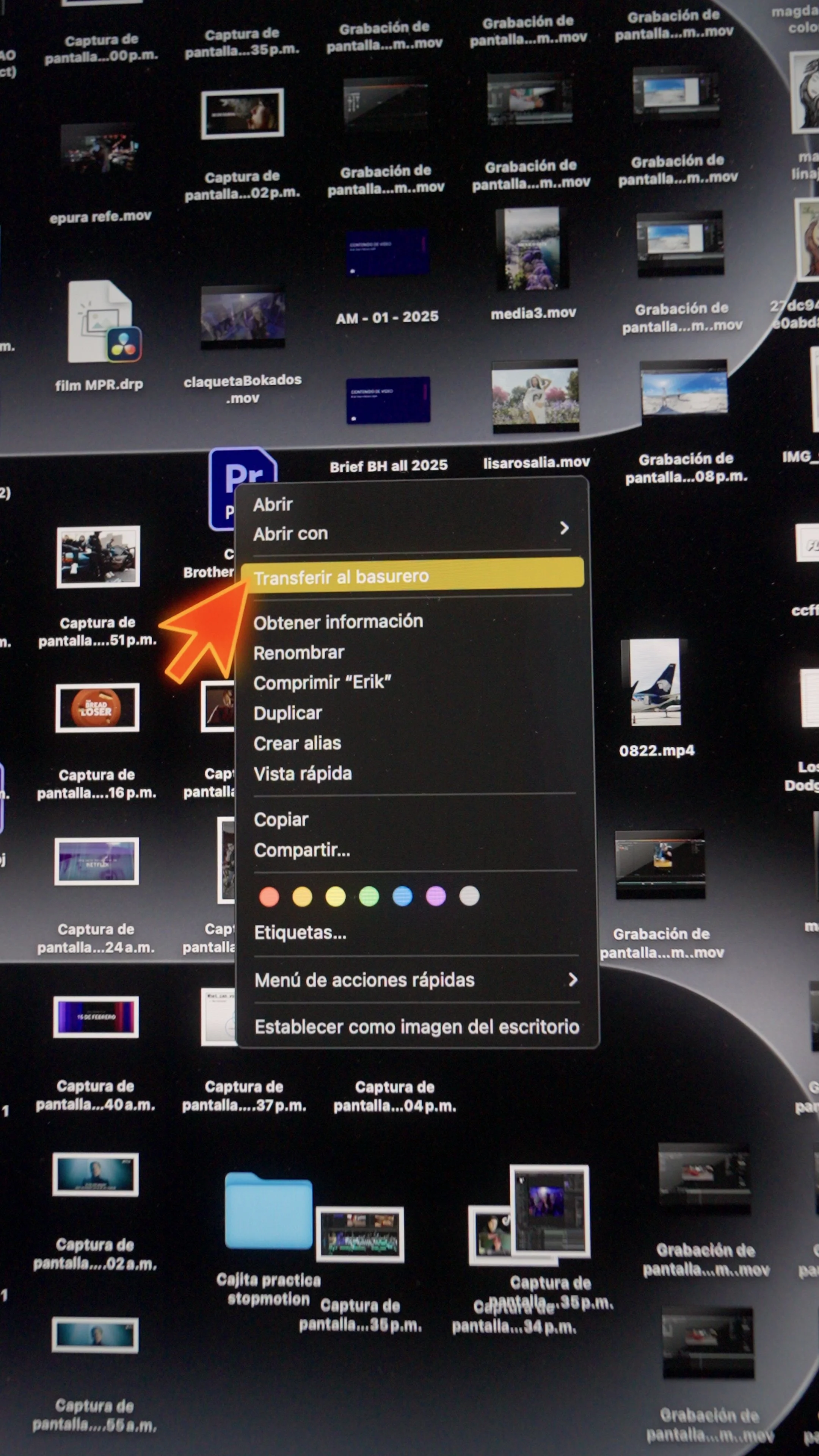
Task: Choose 'Abrir' from the context menu
Action: click(x=273, y=504)
